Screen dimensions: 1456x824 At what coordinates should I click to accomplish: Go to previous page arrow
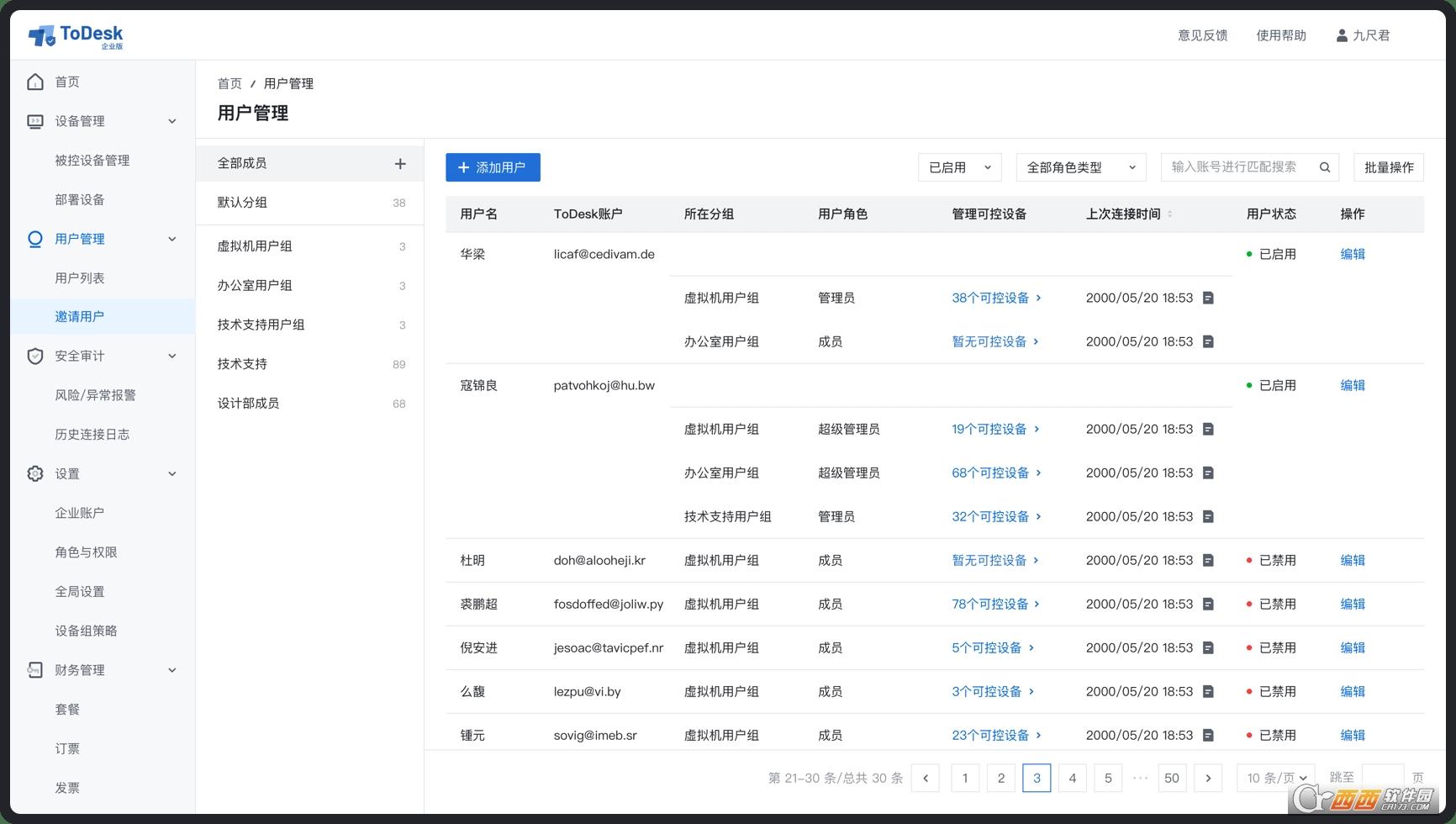pyautogui.click(x=926, y=778)
